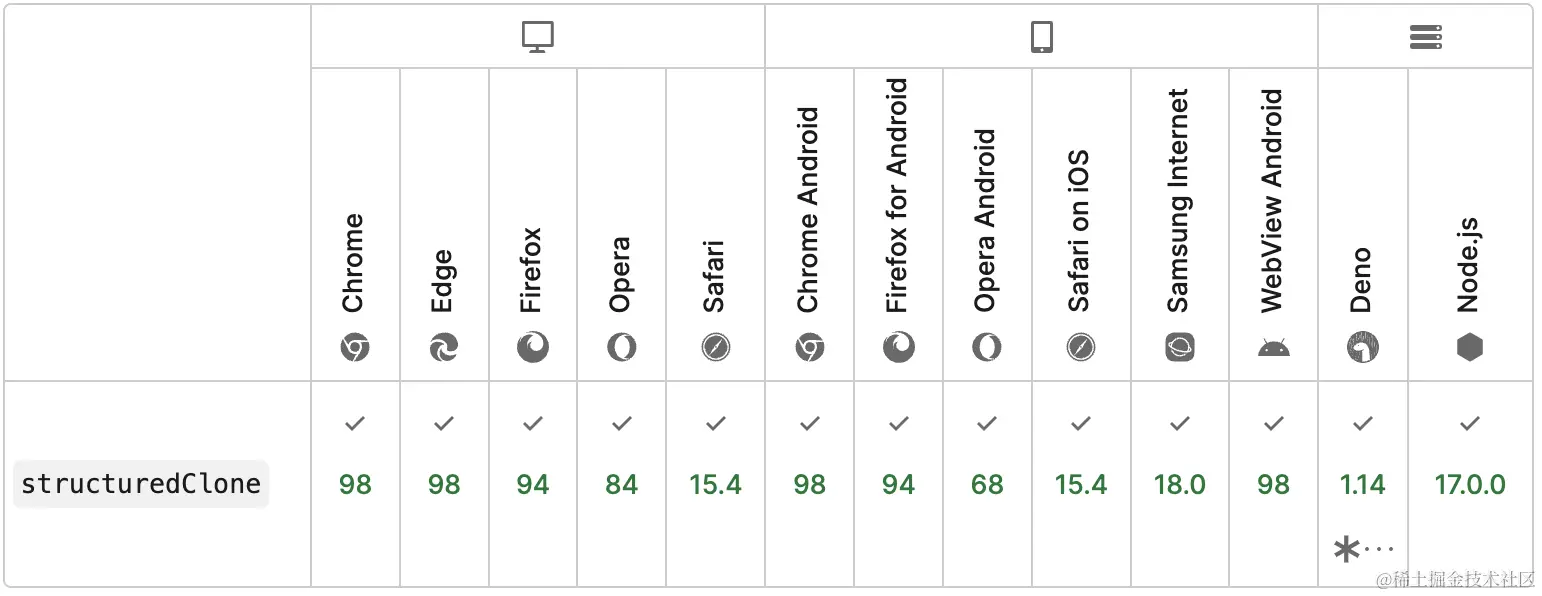Click the desktop monitor icon header
The height and width of the screenshot is (596, 1542).
(537, 37)
